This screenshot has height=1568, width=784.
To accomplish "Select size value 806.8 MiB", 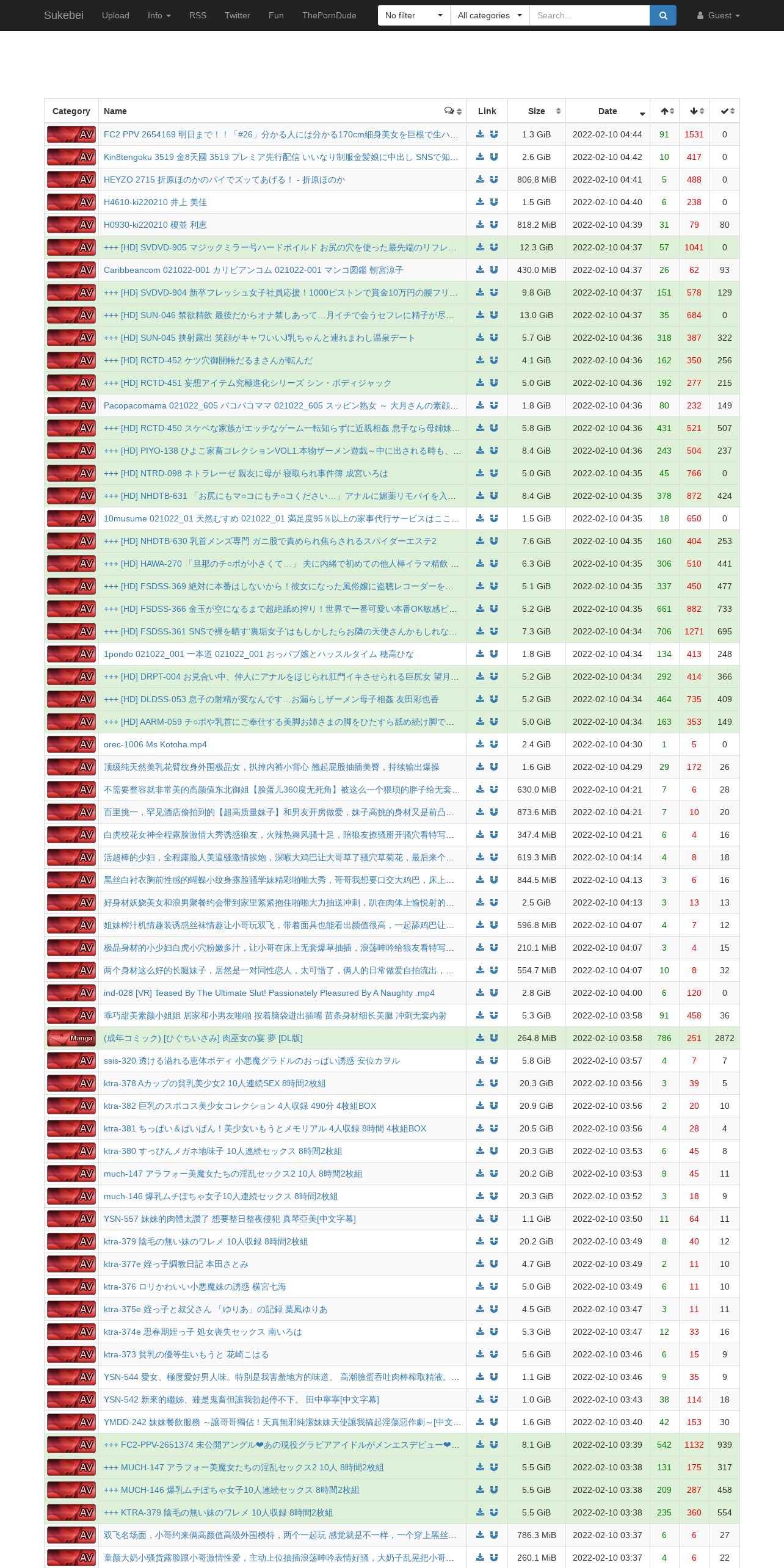I will pos(537,180).
